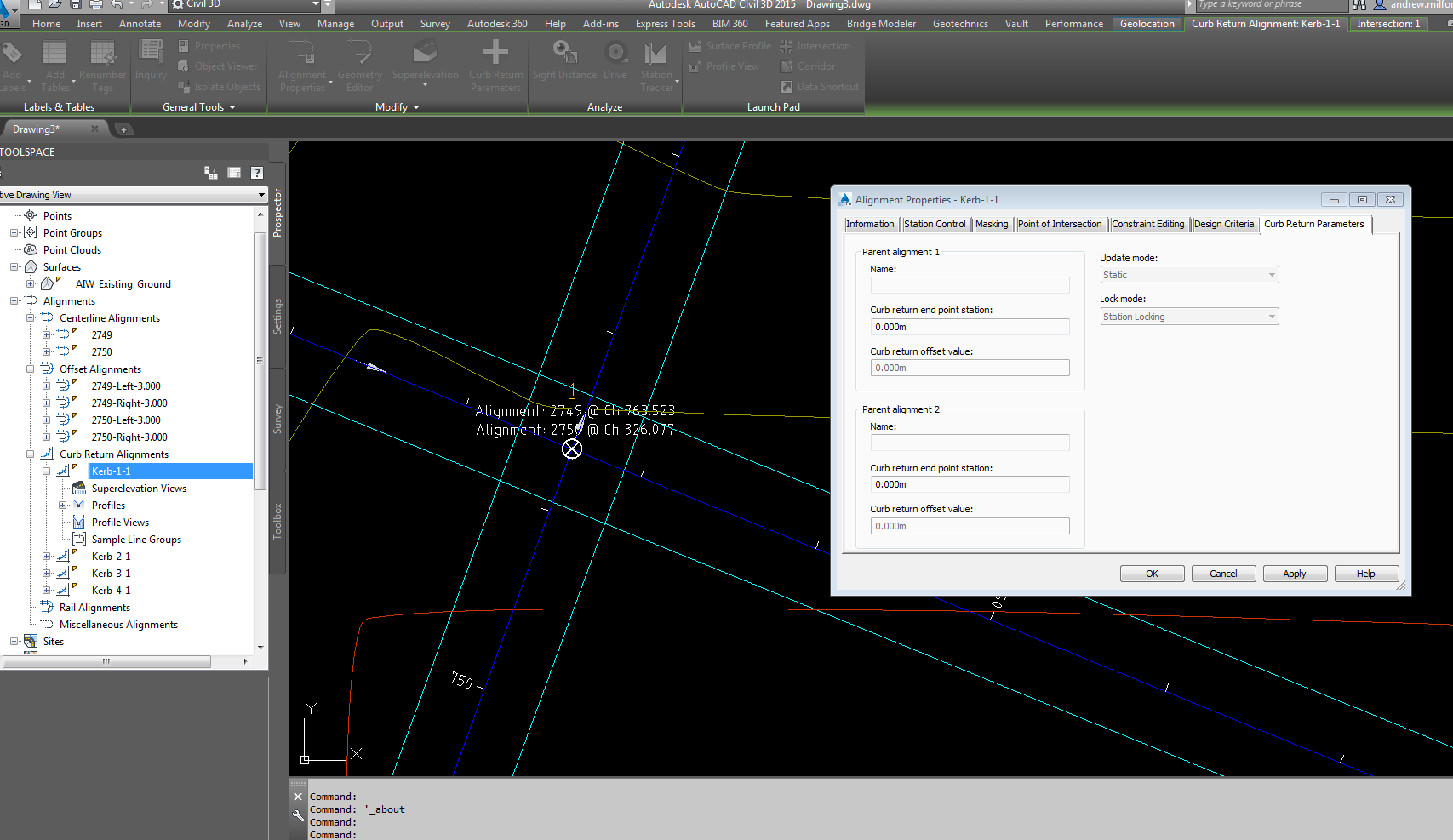Click Corridor in Launch Pad

807,66
